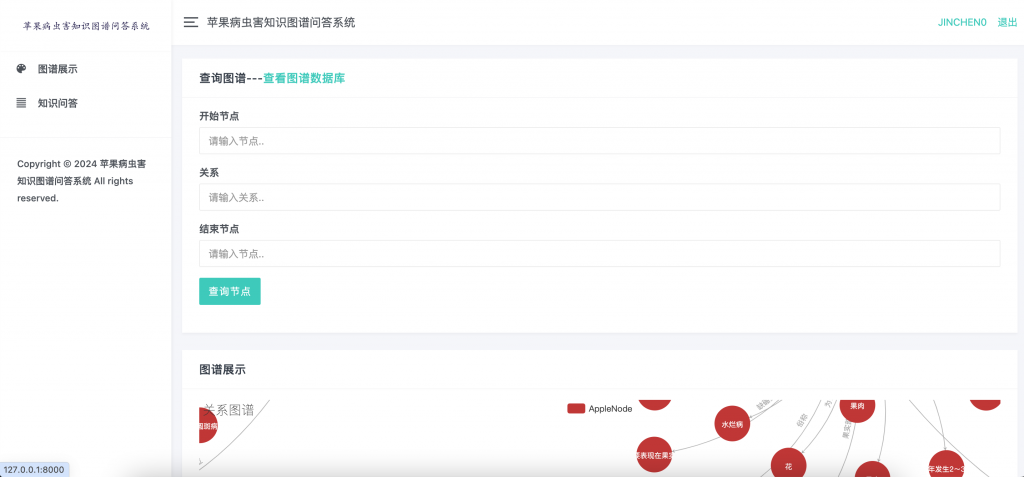This screenshot has width=1024, height=477.
Task: Focus the 关系 input field
Action: point(600,197)
